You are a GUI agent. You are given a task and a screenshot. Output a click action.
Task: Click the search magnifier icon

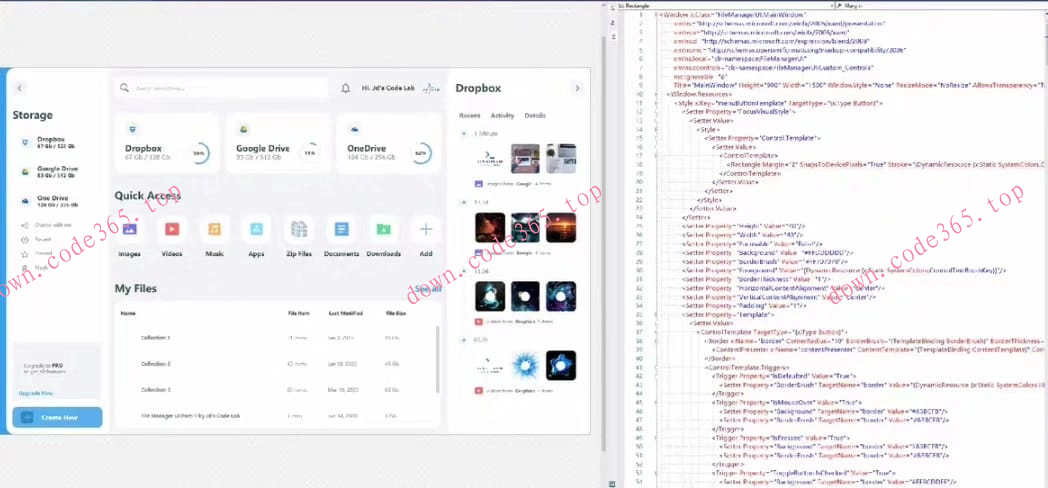tap(124, 88)
